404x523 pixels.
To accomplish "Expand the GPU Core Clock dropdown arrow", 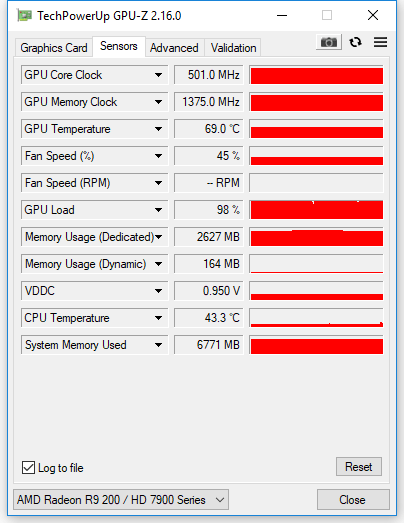I will coord(158,75).
